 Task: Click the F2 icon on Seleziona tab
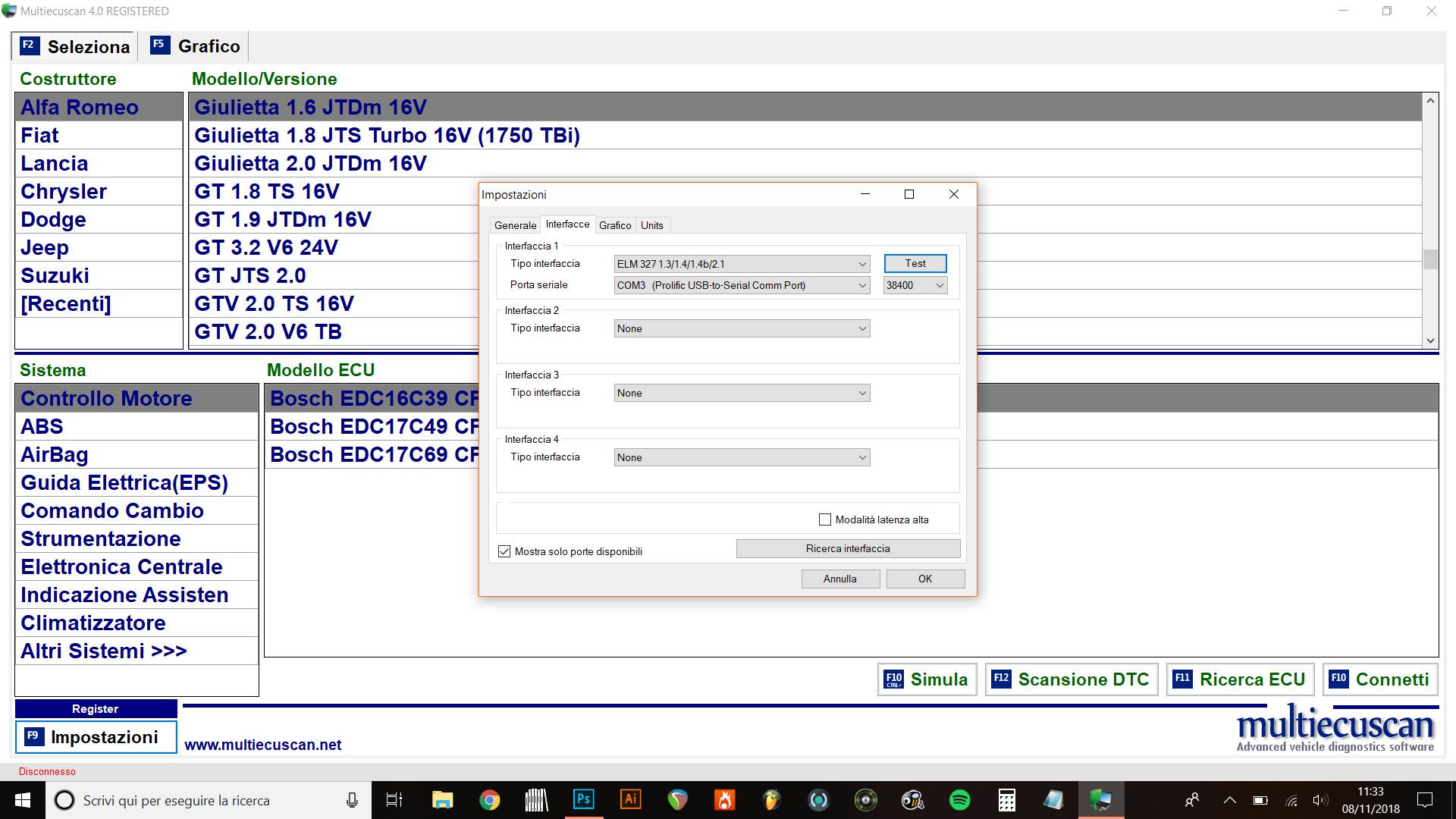point(29,45)
